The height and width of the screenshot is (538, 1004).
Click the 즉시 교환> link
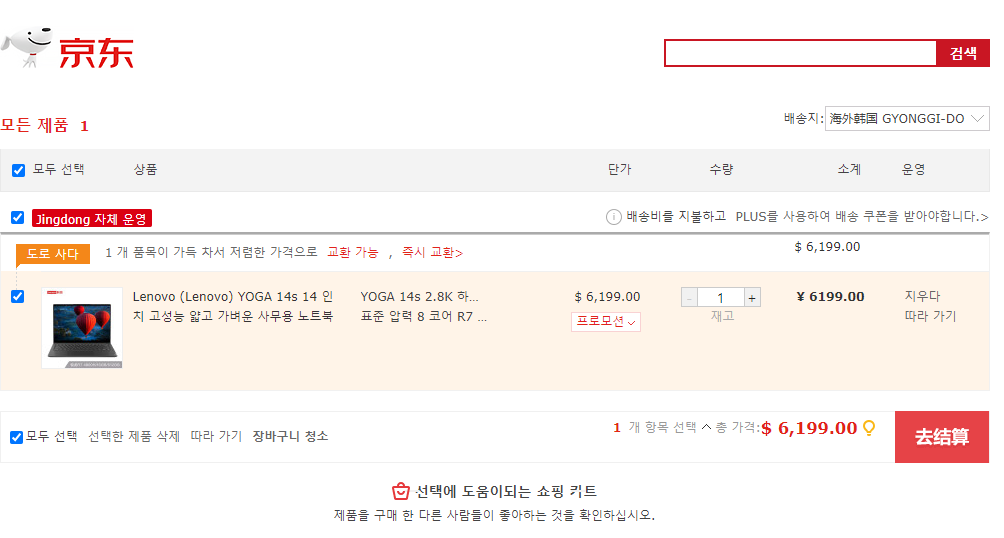coord(432,252)
